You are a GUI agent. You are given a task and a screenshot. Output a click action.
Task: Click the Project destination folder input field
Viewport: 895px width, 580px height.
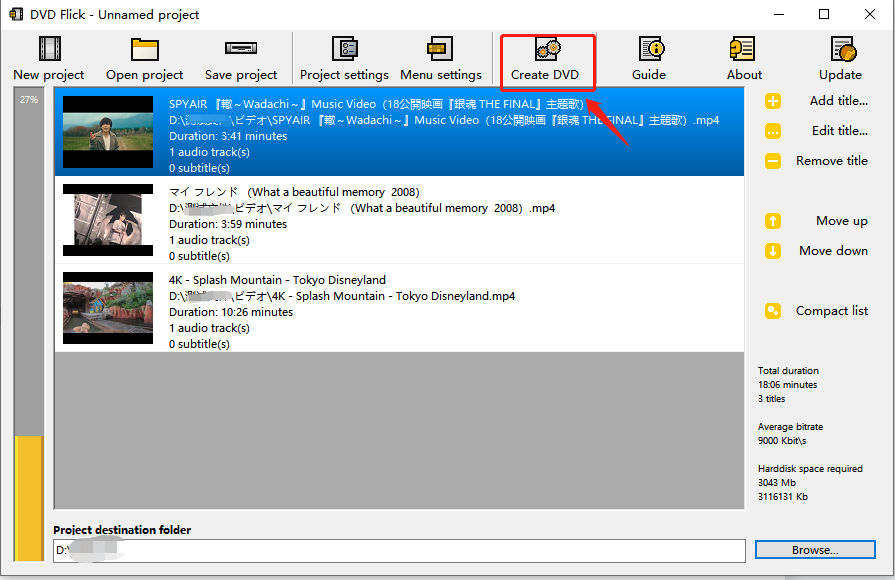click(x=400, y=551)
